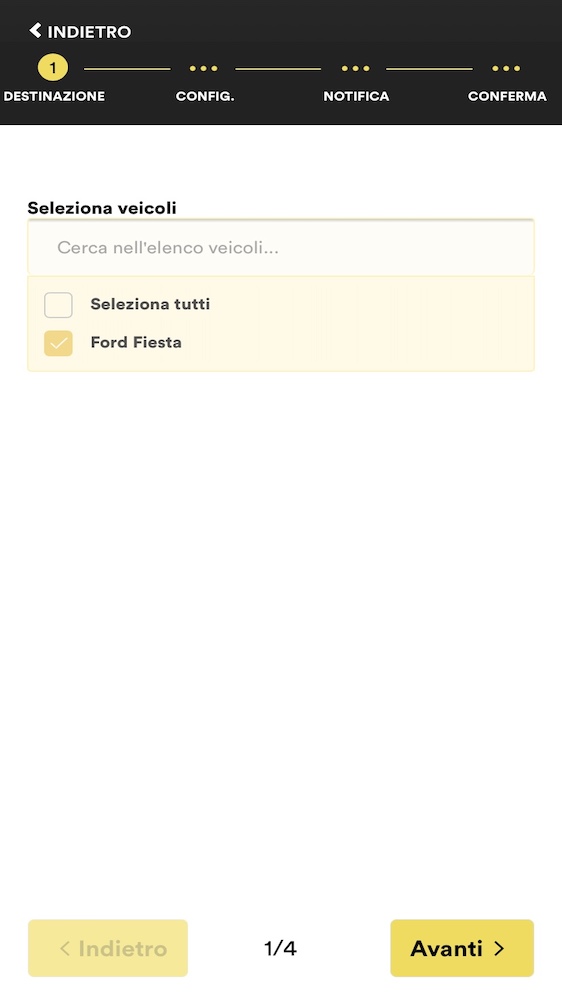Screen dimensions: 562x1000
Task: Click the three dots above NOTIFICA
Action: click(355, 68)
